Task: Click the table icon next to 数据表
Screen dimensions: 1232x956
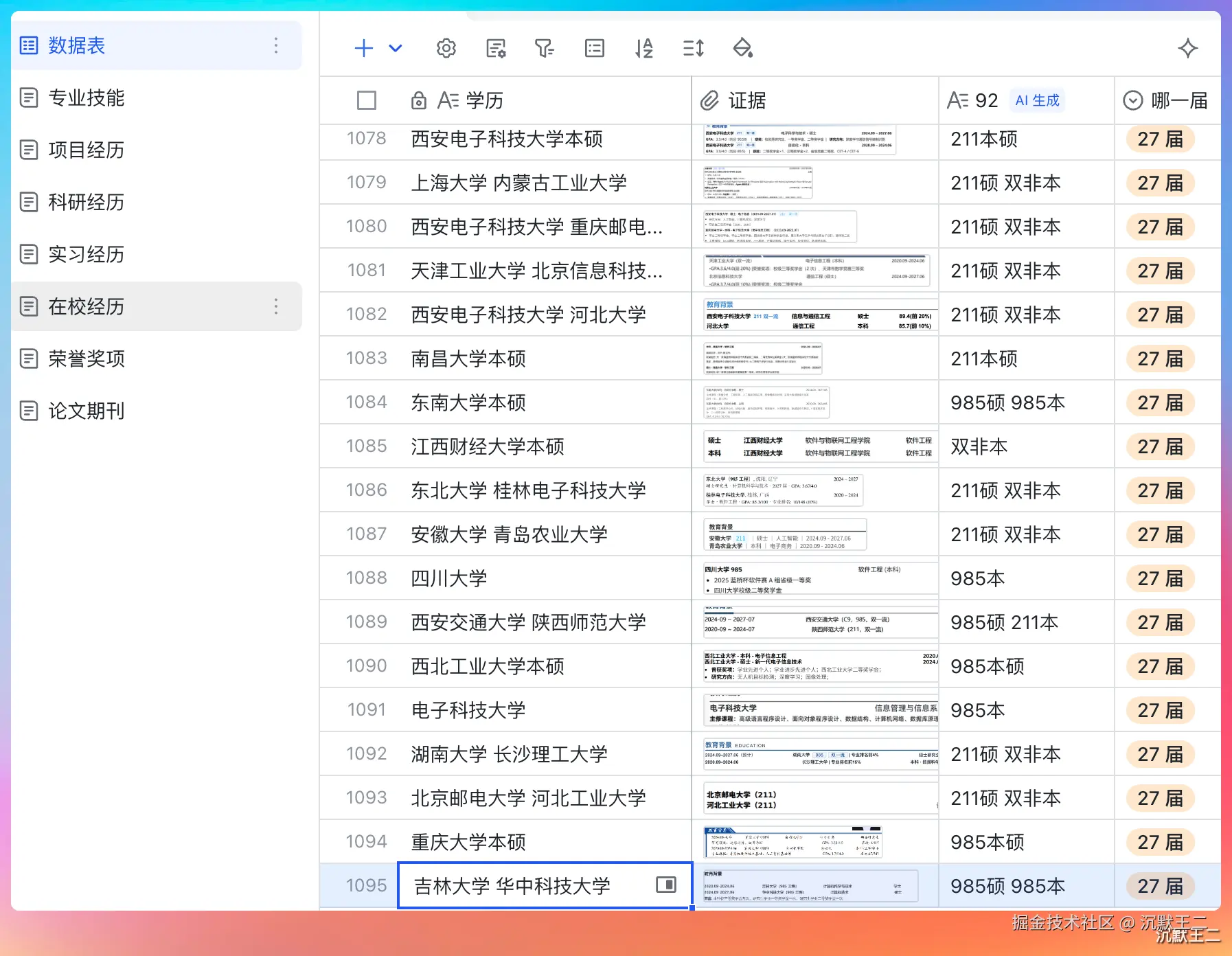Action: (29, 45)
